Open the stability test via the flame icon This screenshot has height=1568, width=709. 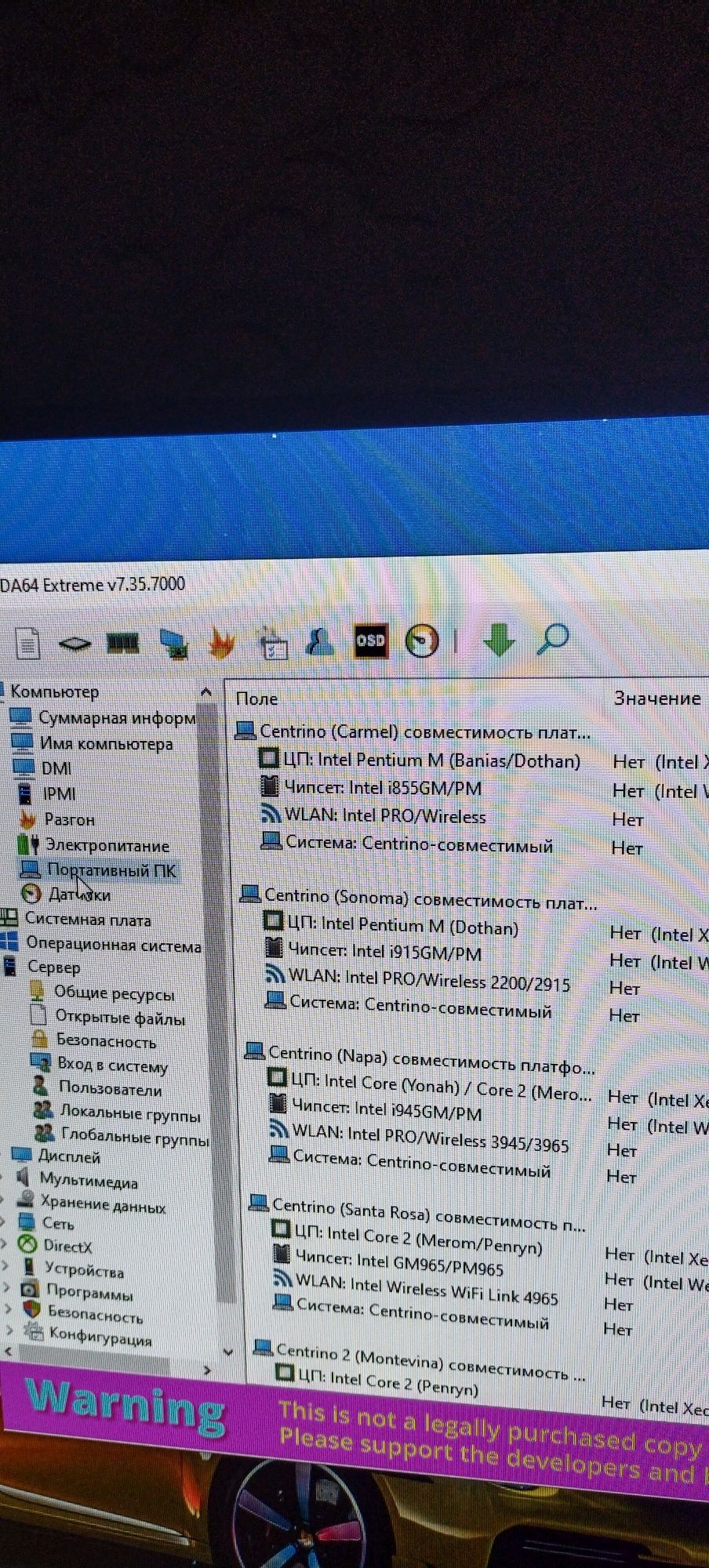click(x=222, y=644)
